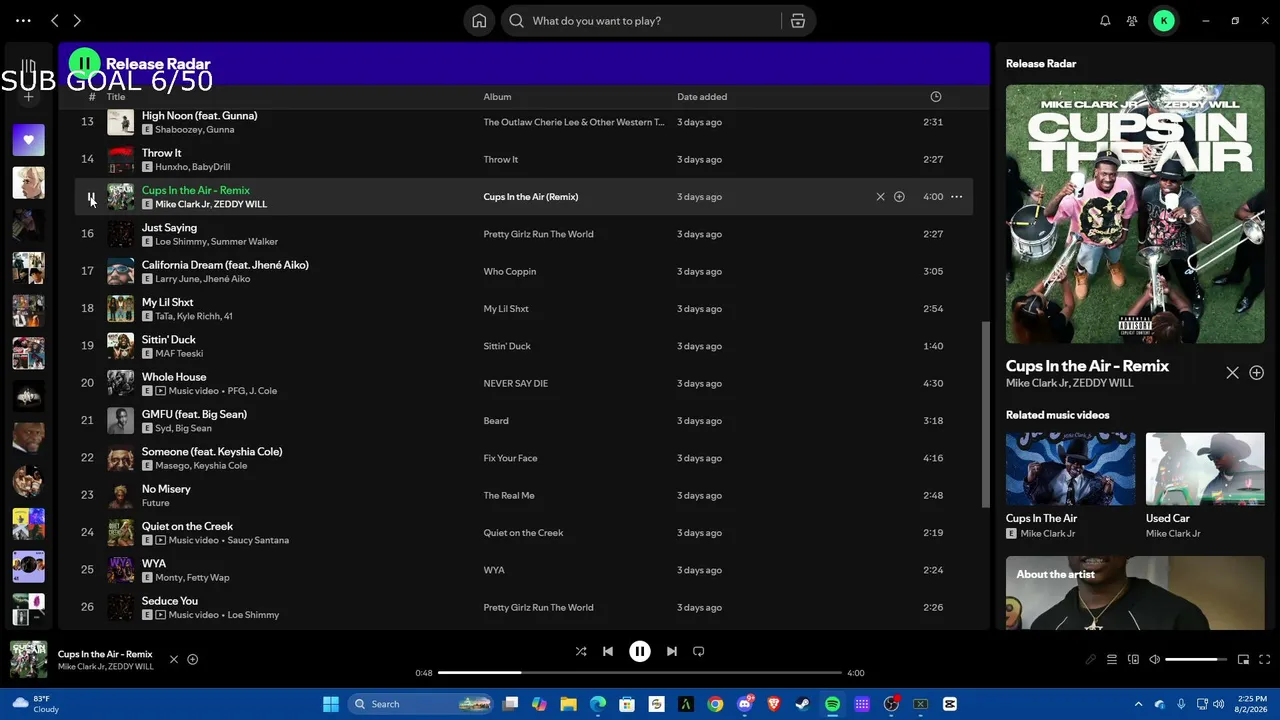The height and width of the screenshot is (720, 1280).
Task: Hide track in Now Playing panel
Action: pos(1232,373)
